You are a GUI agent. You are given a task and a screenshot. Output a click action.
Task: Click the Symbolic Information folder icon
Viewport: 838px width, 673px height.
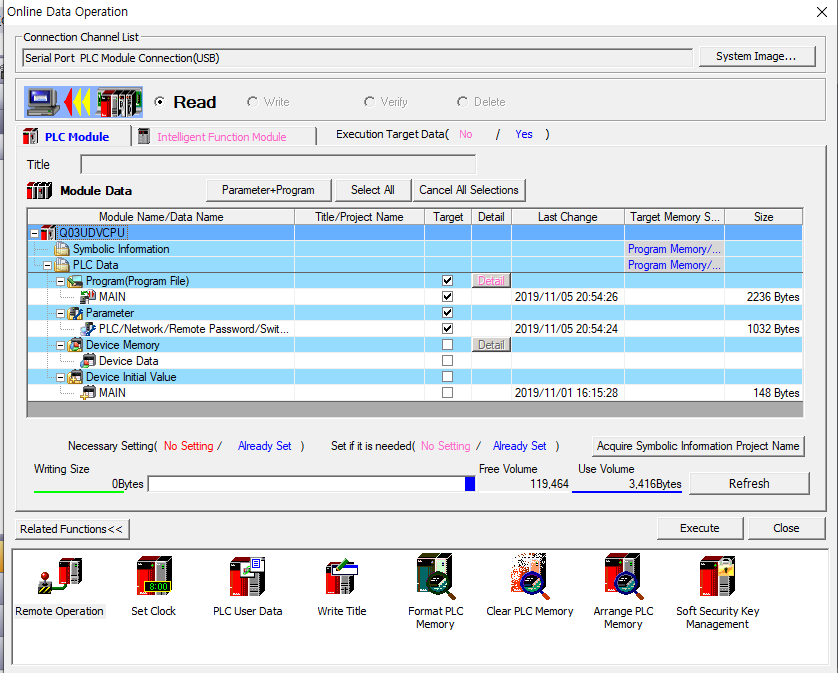point(62,249)
